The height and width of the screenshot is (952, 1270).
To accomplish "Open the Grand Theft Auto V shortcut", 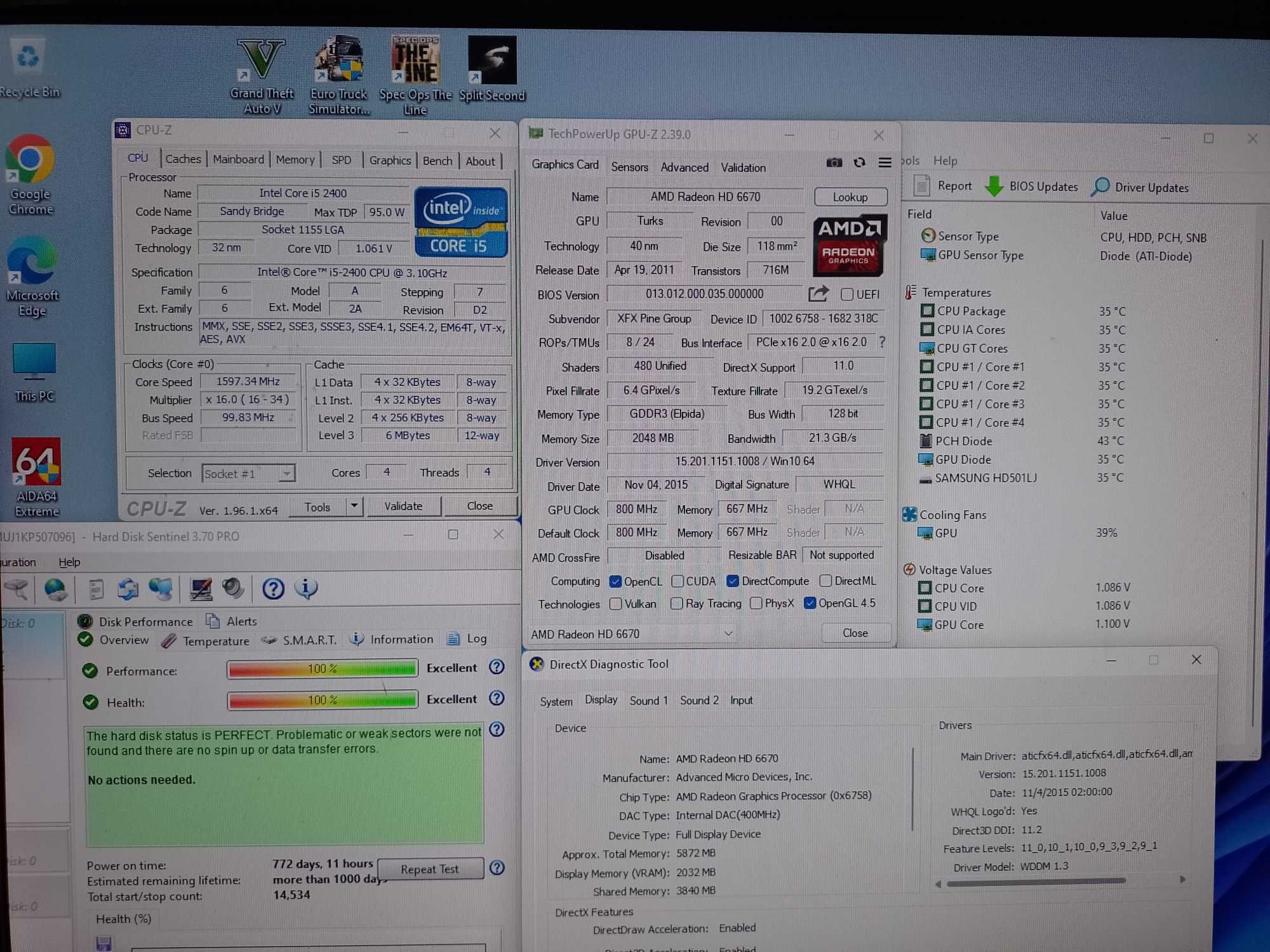I will pyautogui.click(x=262, y=76).
